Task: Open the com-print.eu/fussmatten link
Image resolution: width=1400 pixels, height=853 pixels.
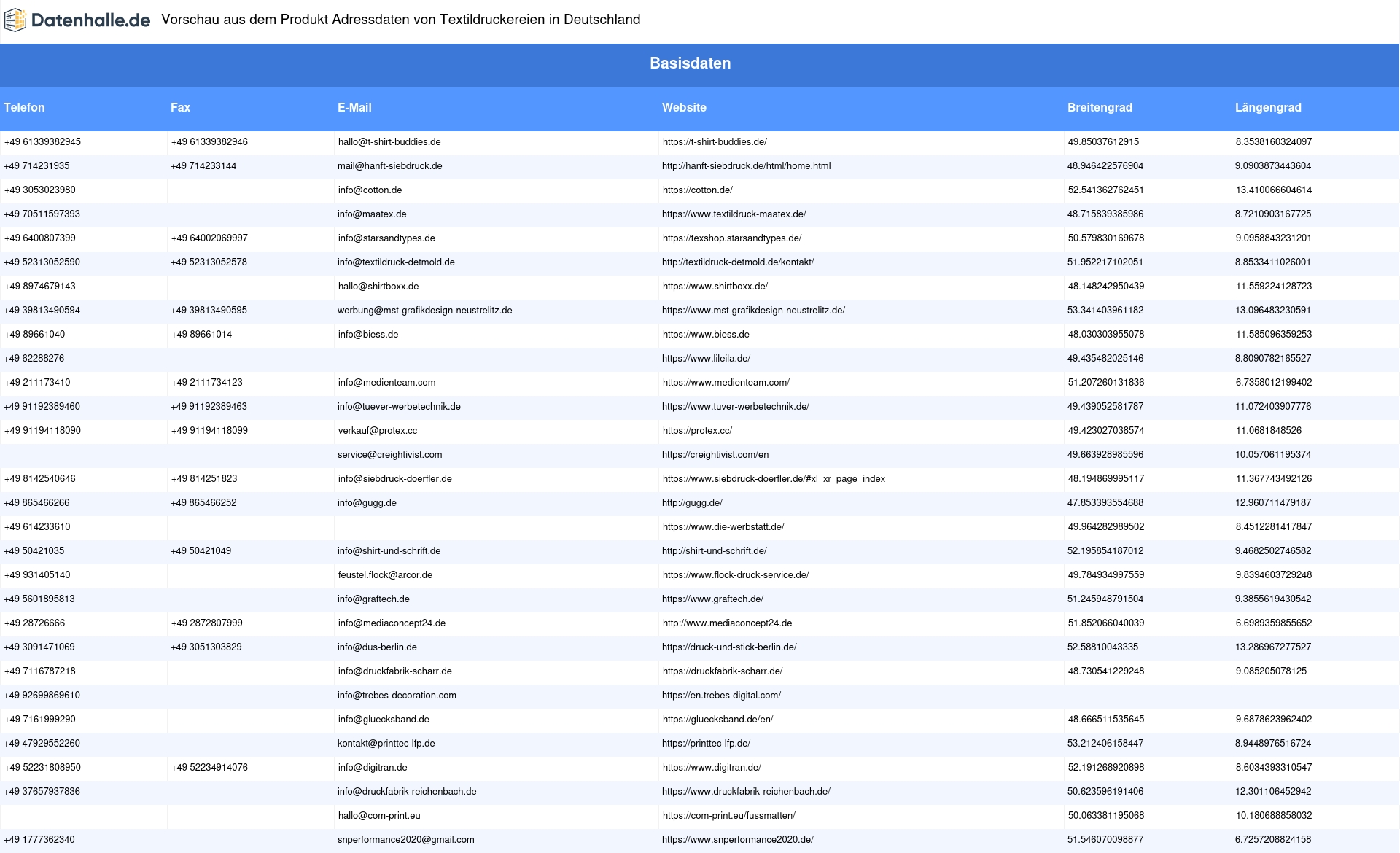Action: point(728,816)
